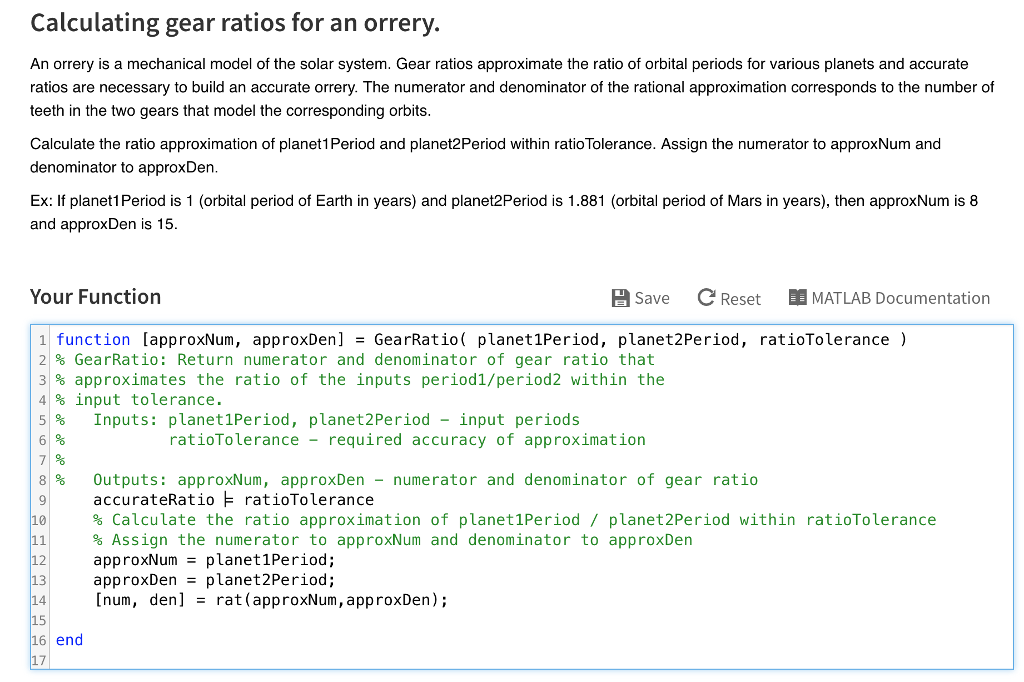The height and width of the screenshot is (682, 1024).
Task: Click empty line 15 in the editor
Action: pos(530,620)
